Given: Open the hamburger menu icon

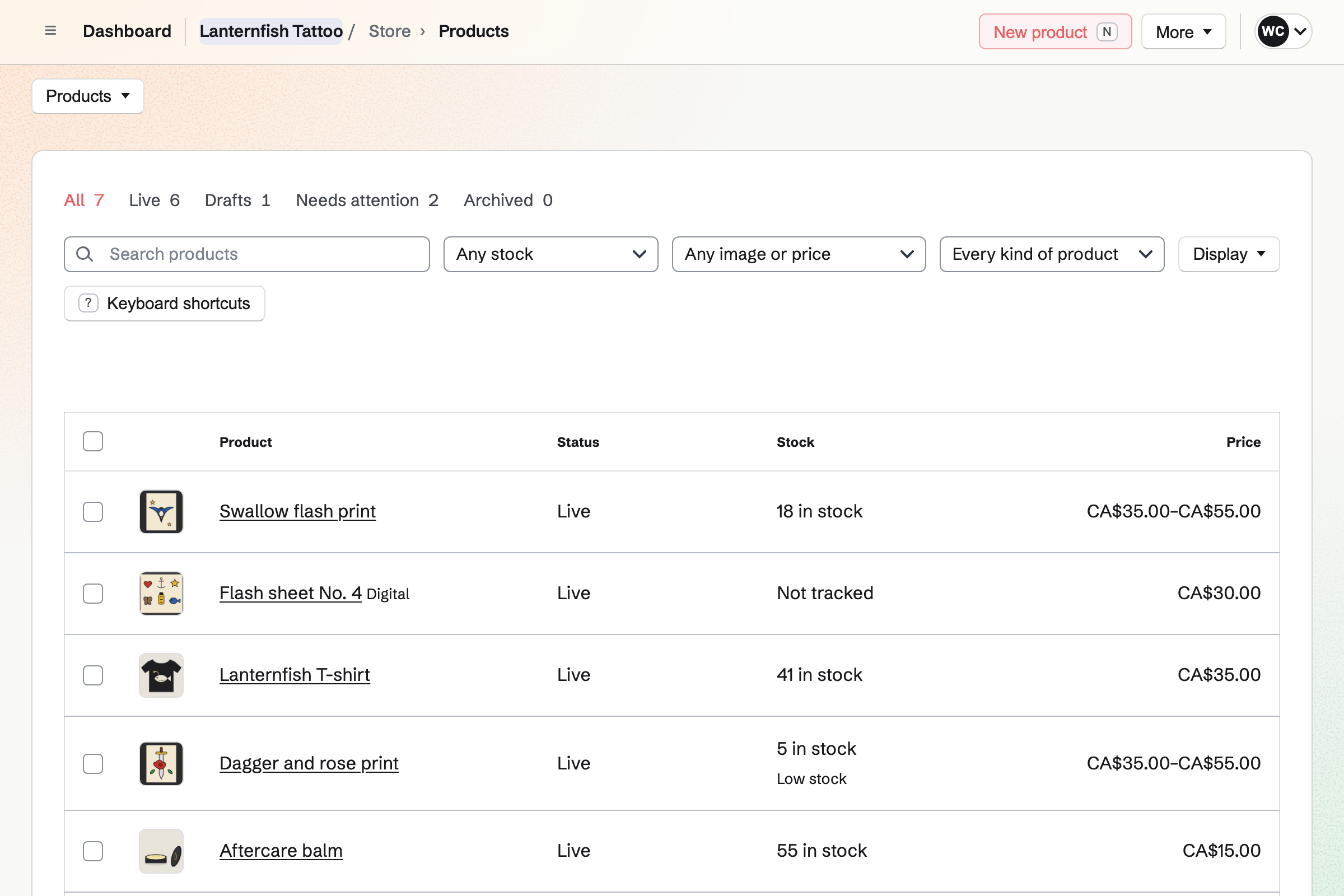Looking at the screenshot, I should pyautogui.click(x=50, y=31).
